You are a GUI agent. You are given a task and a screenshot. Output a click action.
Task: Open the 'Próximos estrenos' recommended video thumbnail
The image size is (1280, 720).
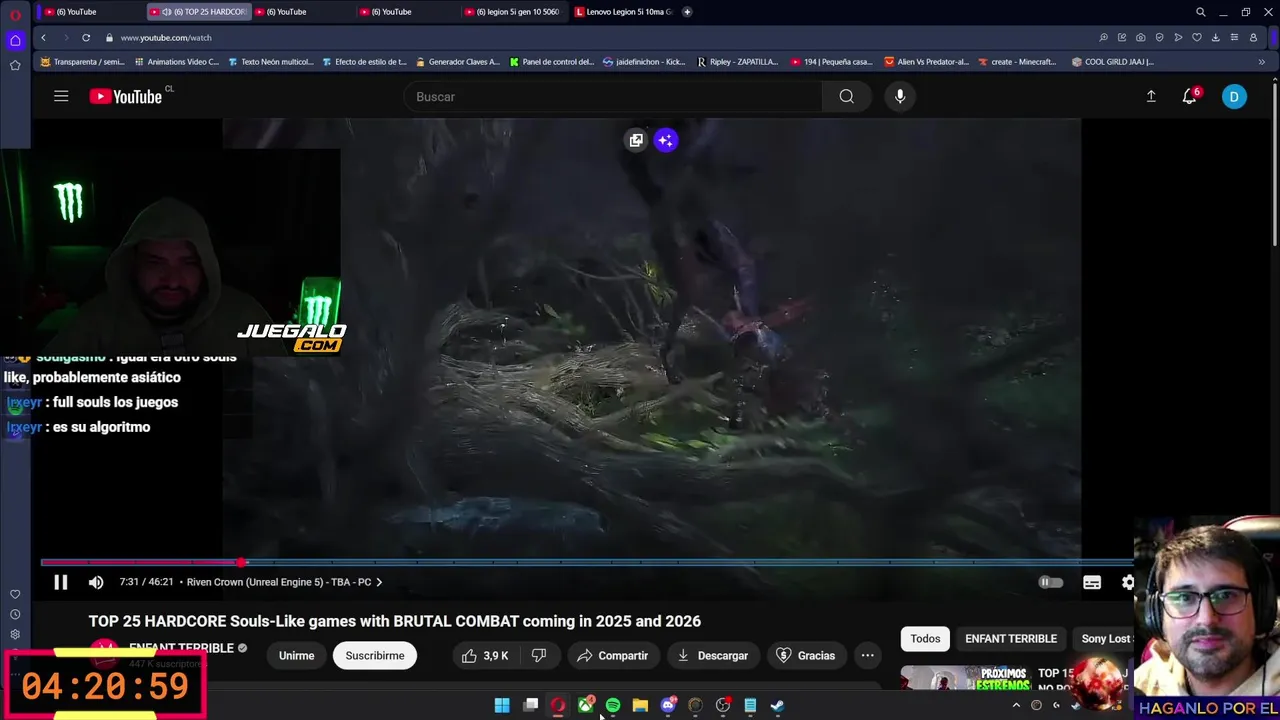tap(965, 679)
